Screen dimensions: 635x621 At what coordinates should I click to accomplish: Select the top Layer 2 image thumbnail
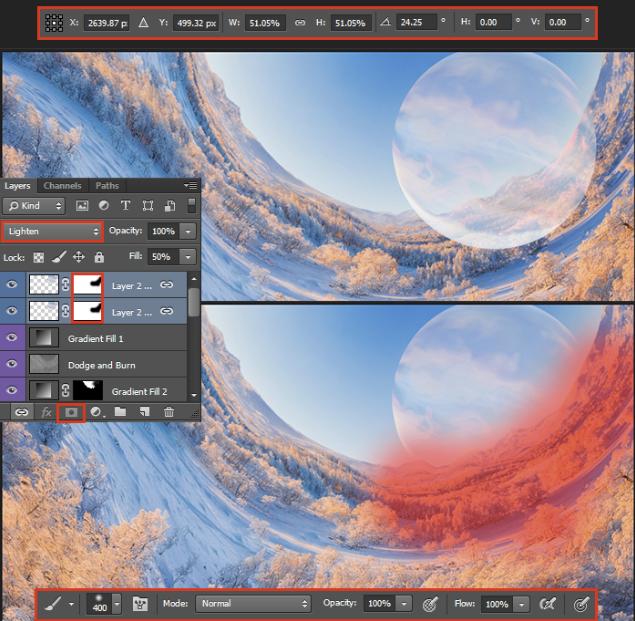coord(44,284)
